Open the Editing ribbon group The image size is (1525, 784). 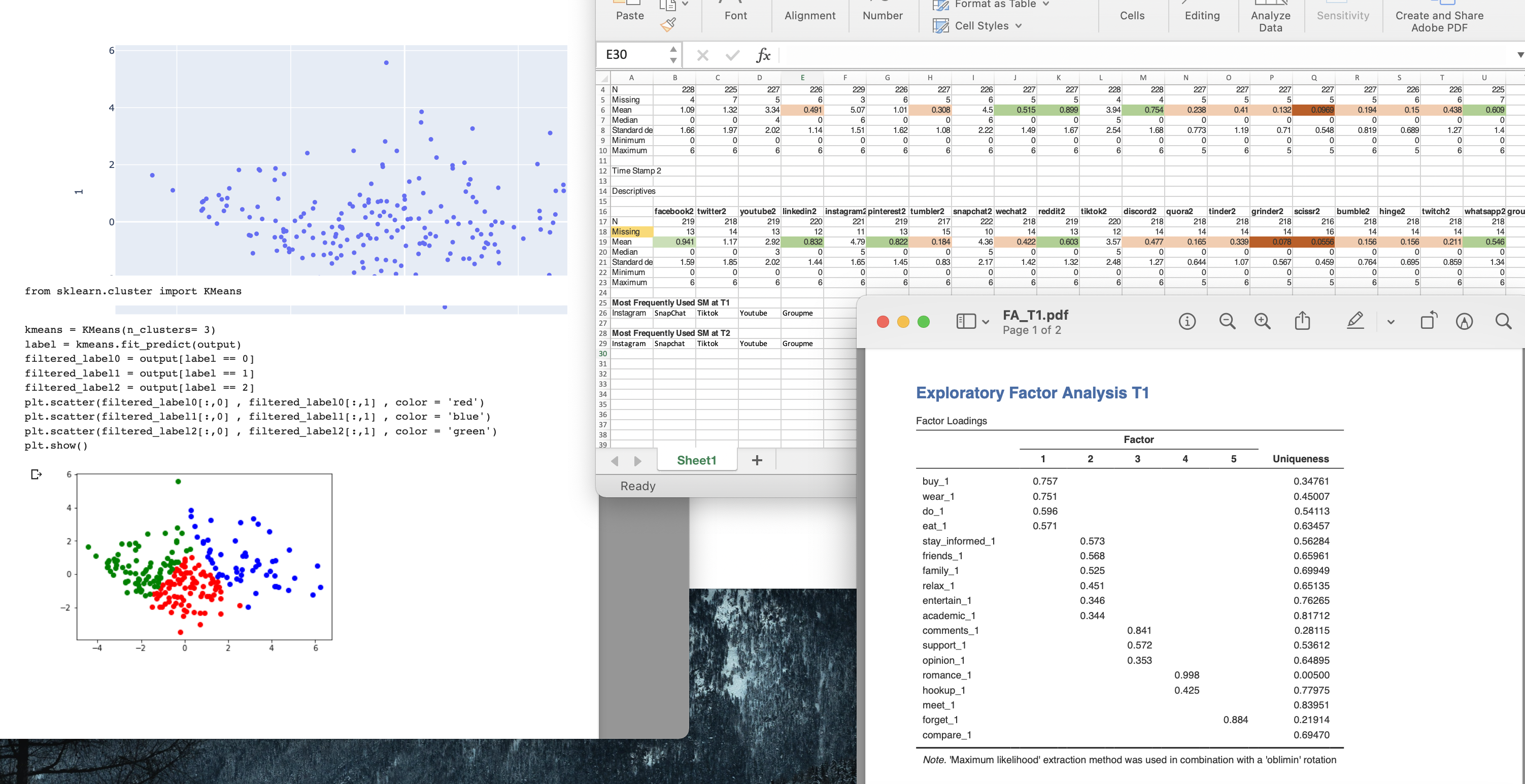(1202, 15)
